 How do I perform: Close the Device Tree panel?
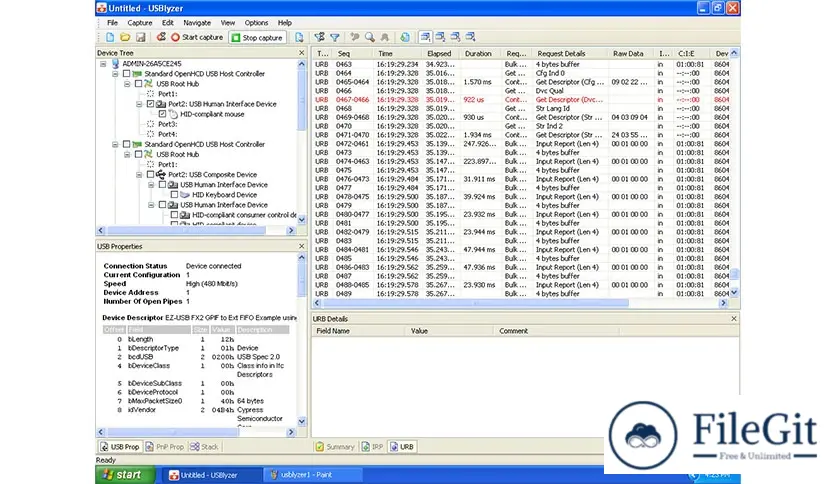[301, 53]
